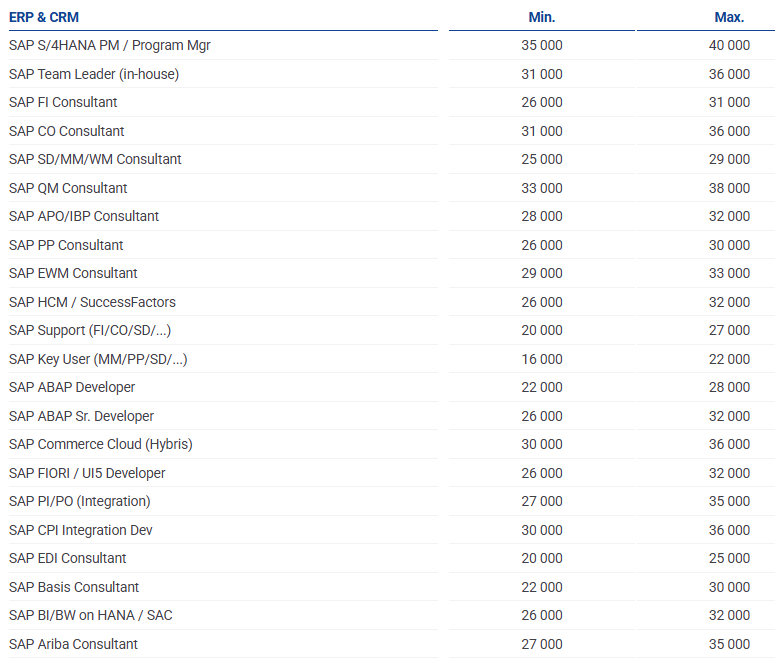
Task: Click Max. value 28 000 for ABAP Developer
Action: point(729,387)
